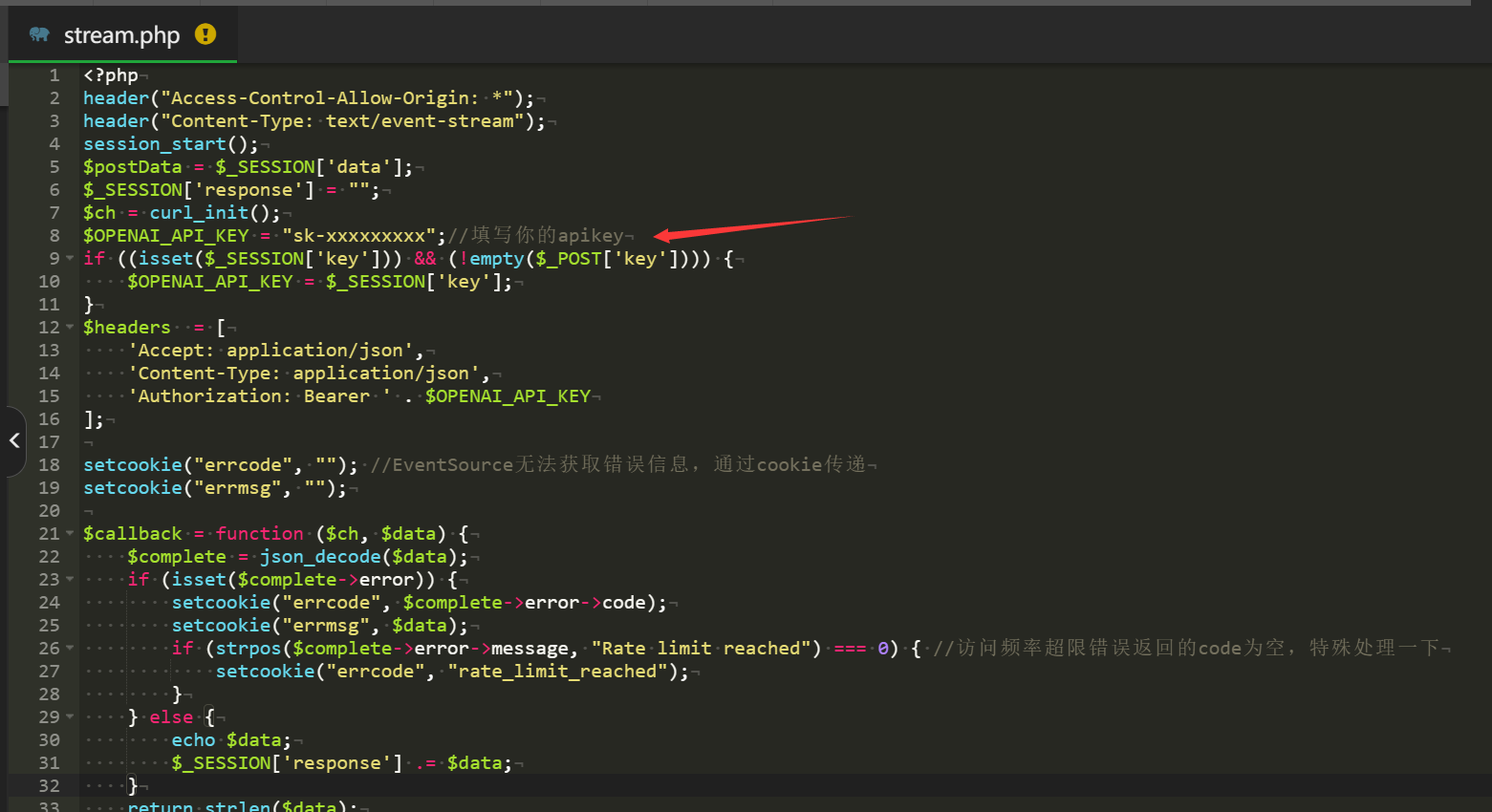Click the yellow warning badge on stream.php tab
Image resolution: width=1492 pixels, height=812 pixels.
pyautogui.click(x=205, y=33)
